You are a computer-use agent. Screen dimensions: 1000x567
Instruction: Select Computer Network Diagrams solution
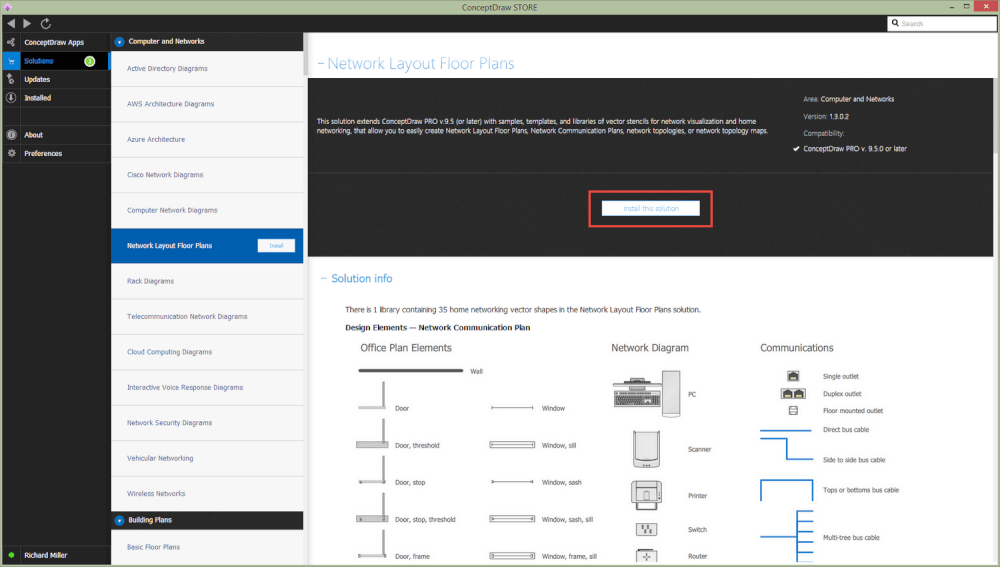[x=207, y=210]
